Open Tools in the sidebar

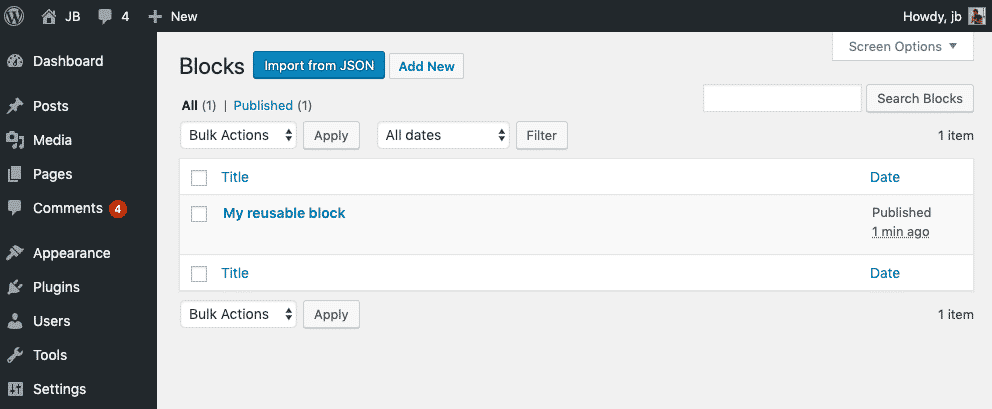(x=50, y=355)
